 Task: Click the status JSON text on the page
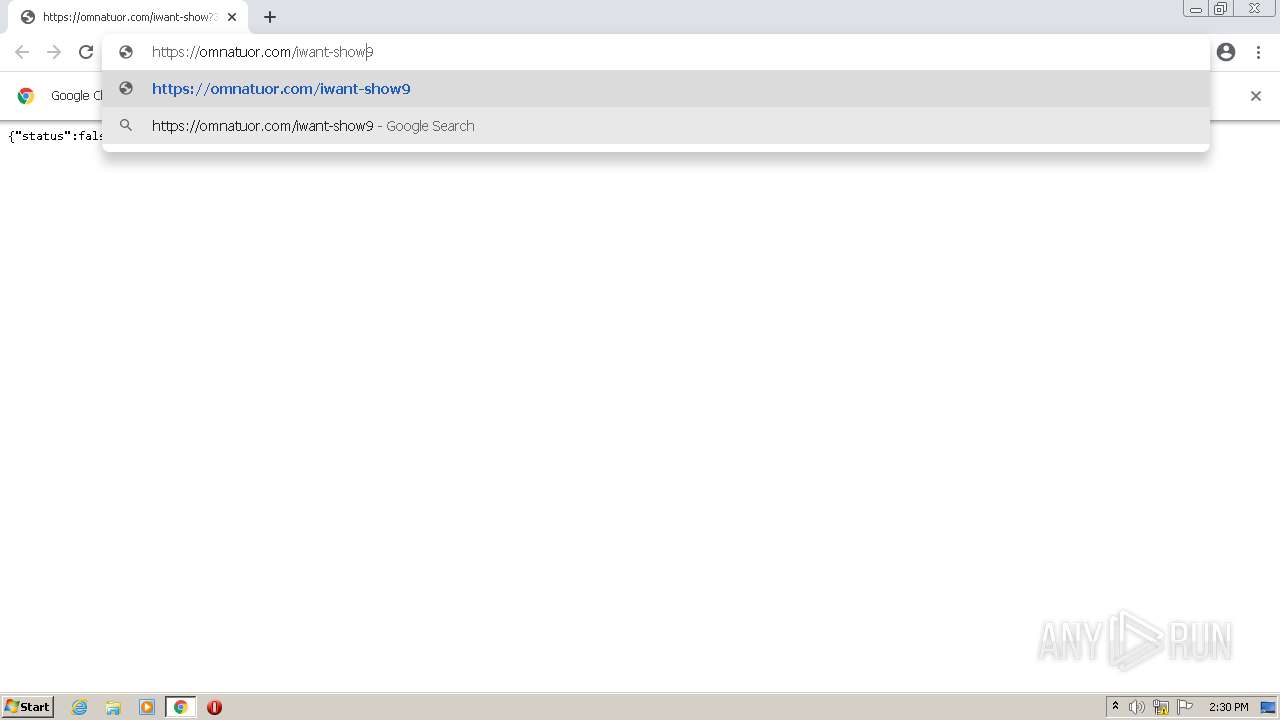coord(56,136)
